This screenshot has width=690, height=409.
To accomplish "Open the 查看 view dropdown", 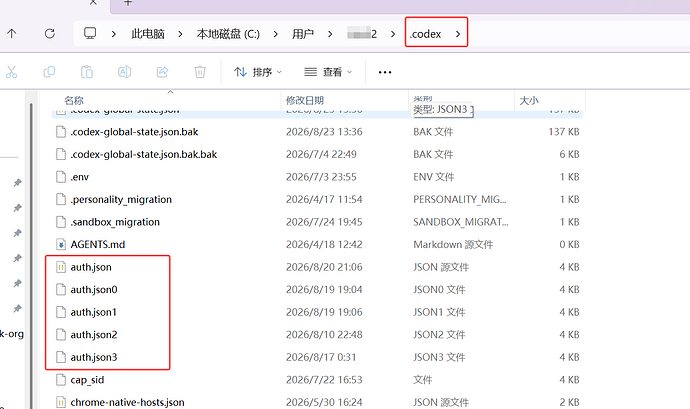I will coord(328,72).
